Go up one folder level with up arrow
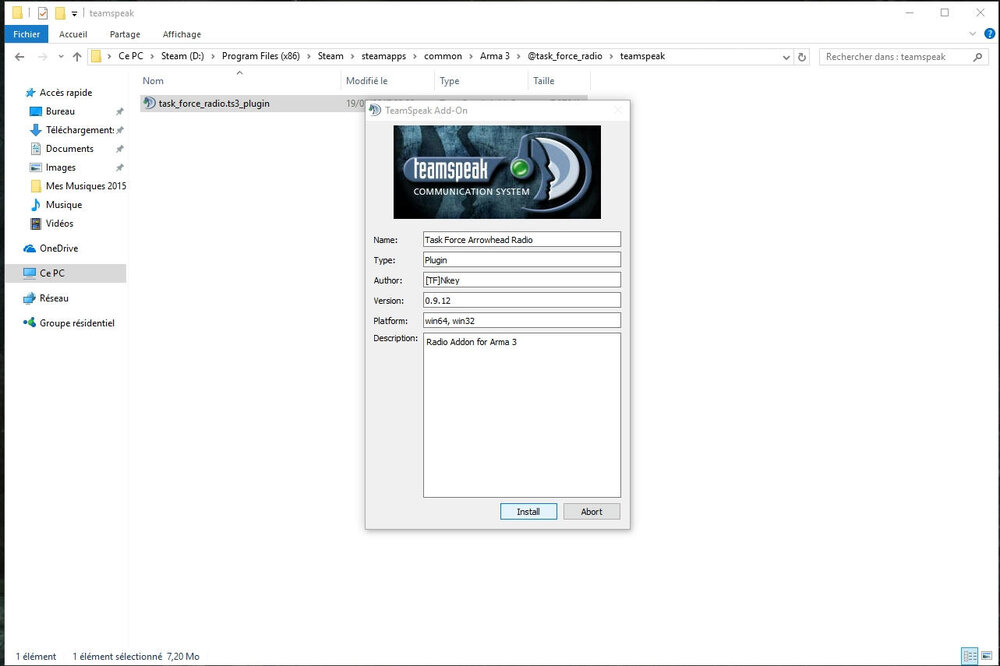This screenshot has width=1000, height=666. [x=77, y=57]
